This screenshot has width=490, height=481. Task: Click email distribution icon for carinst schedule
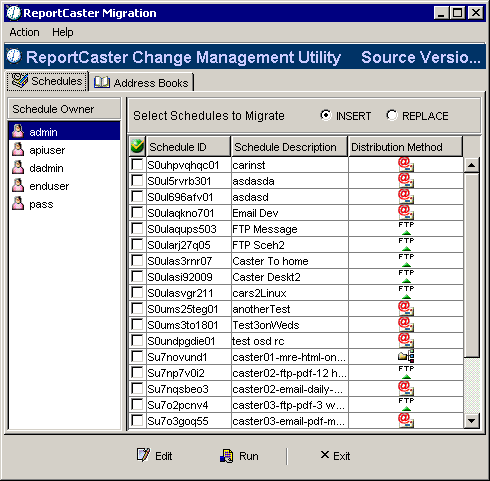pos(406,165)
